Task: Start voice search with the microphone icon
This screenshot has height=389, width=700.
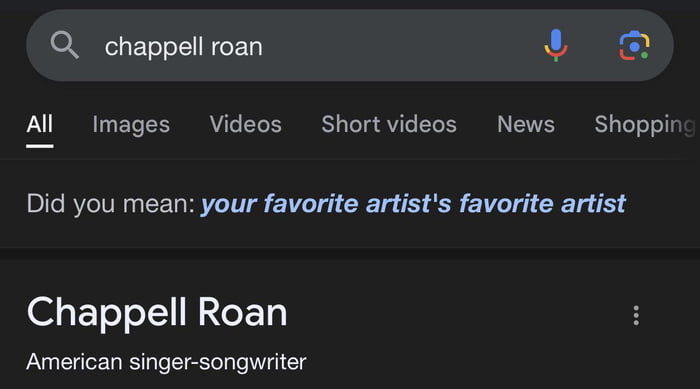Action: [x=556, y=45]
